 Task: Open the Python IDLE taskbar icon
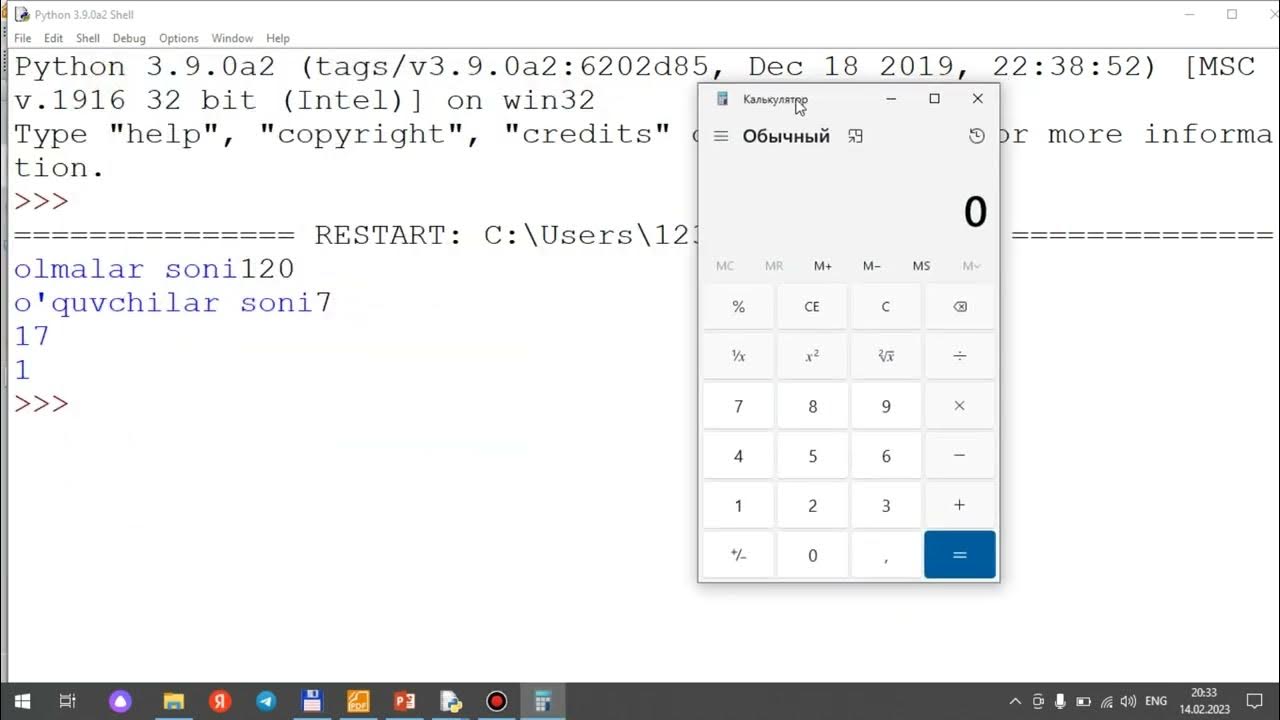[450, 701]
